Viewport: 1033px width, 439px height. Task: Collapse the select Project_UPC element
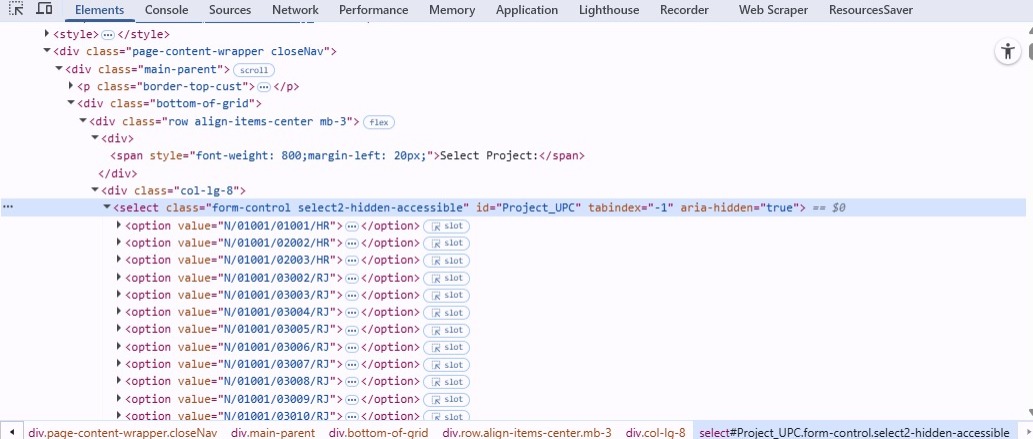pyautogui.click(x=107, y=208)
